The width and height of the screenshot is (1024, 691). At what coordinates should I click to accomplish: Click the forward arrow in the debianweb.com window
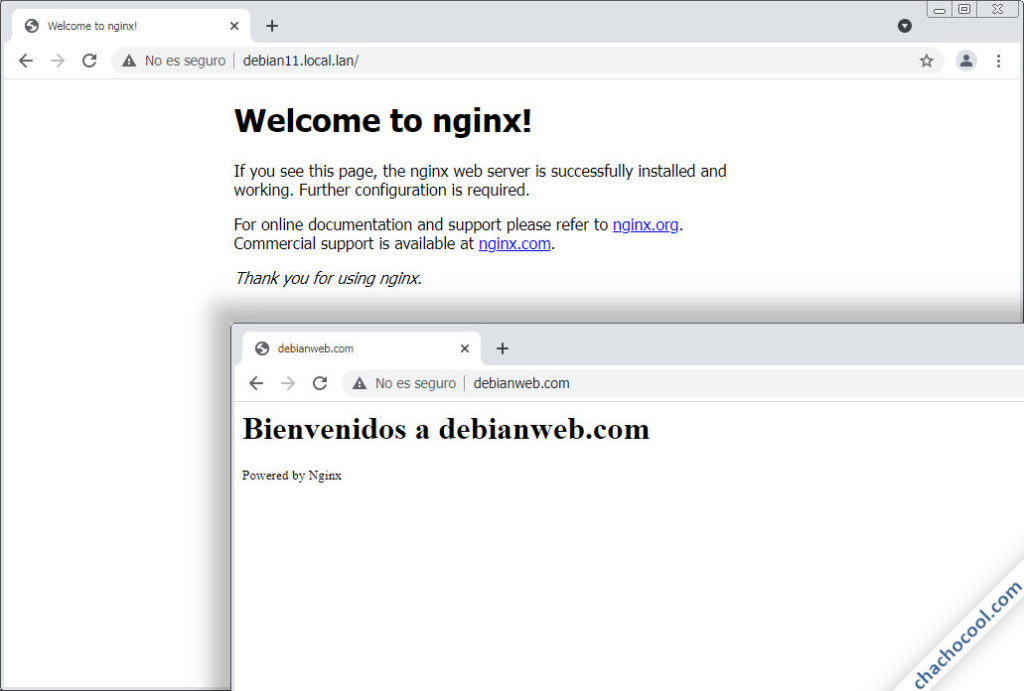click(x=288, y=383)
